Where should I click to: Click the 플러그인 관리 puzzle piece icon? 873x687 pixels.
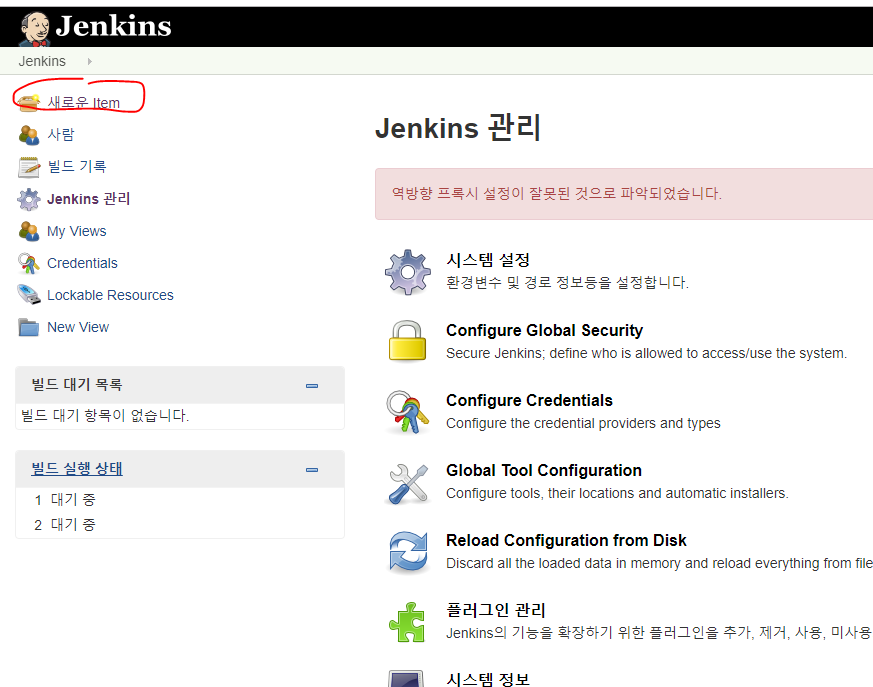click(407, 622)
